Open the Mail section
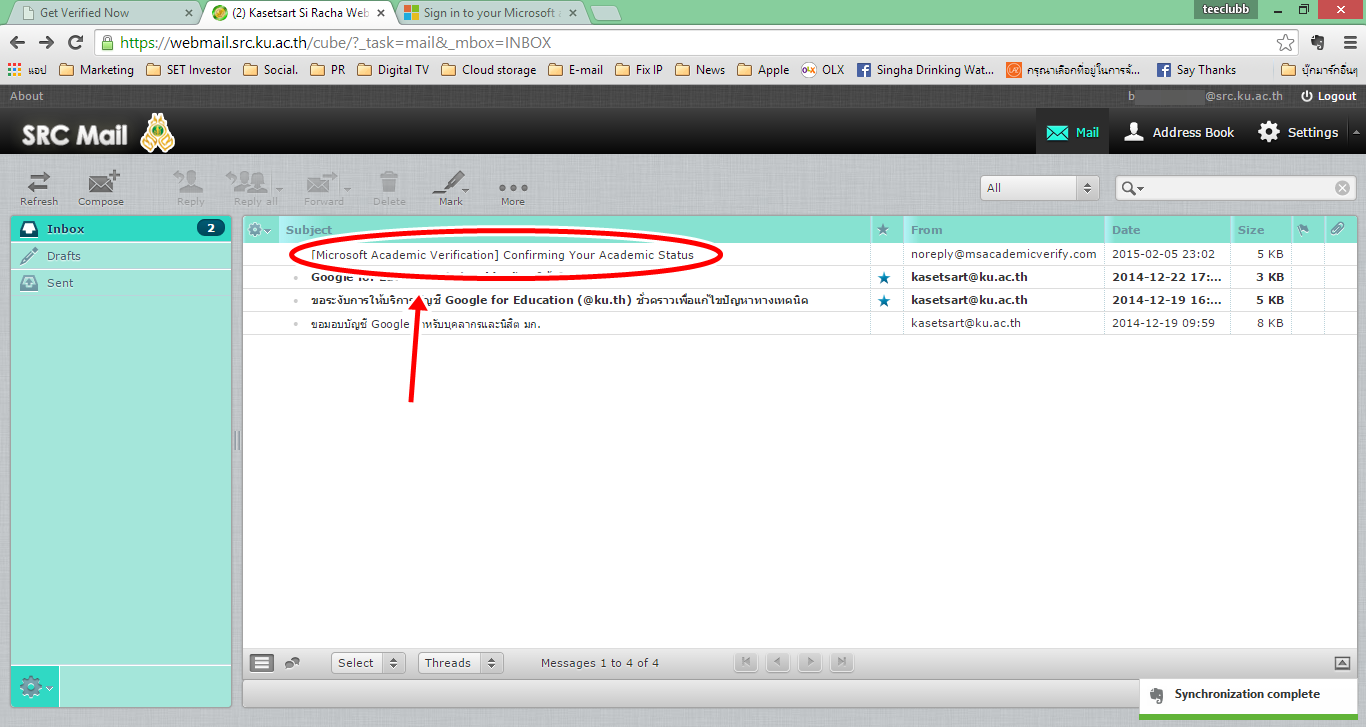This screenshot has width=1366, height=727. [x=1072, y=132]
